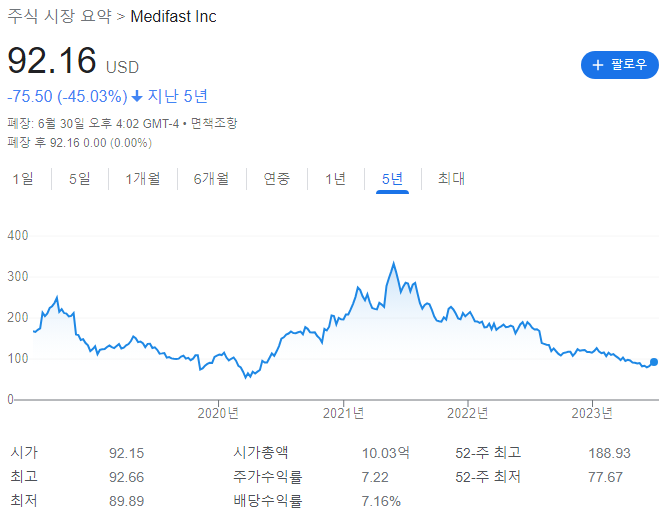The width and height of the screenshot is (668, 513).
Task: Click the chart peak in mid-2021
Action: 393,264
